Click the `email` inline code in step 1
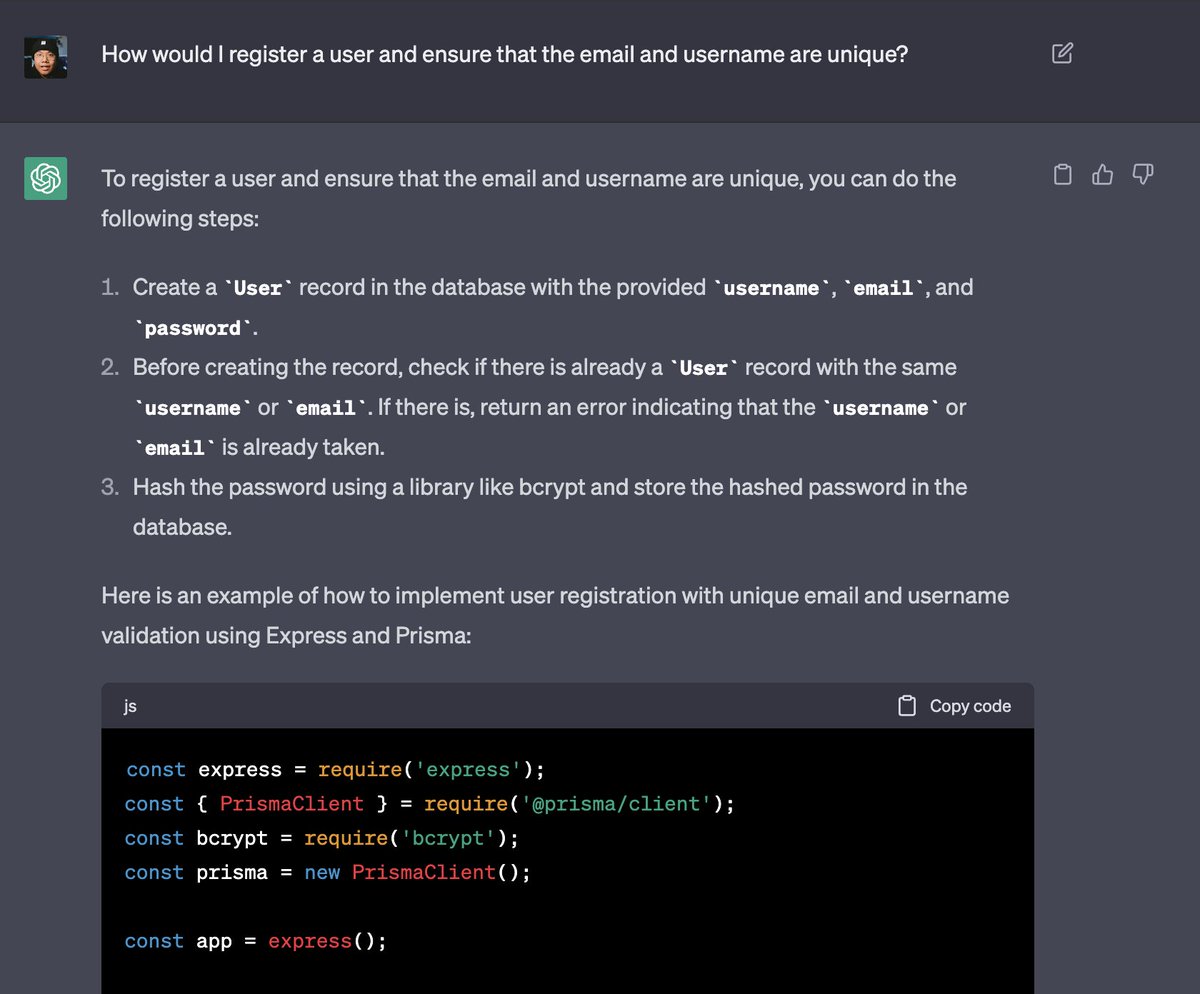1200x994 pixels. point(884,288)
